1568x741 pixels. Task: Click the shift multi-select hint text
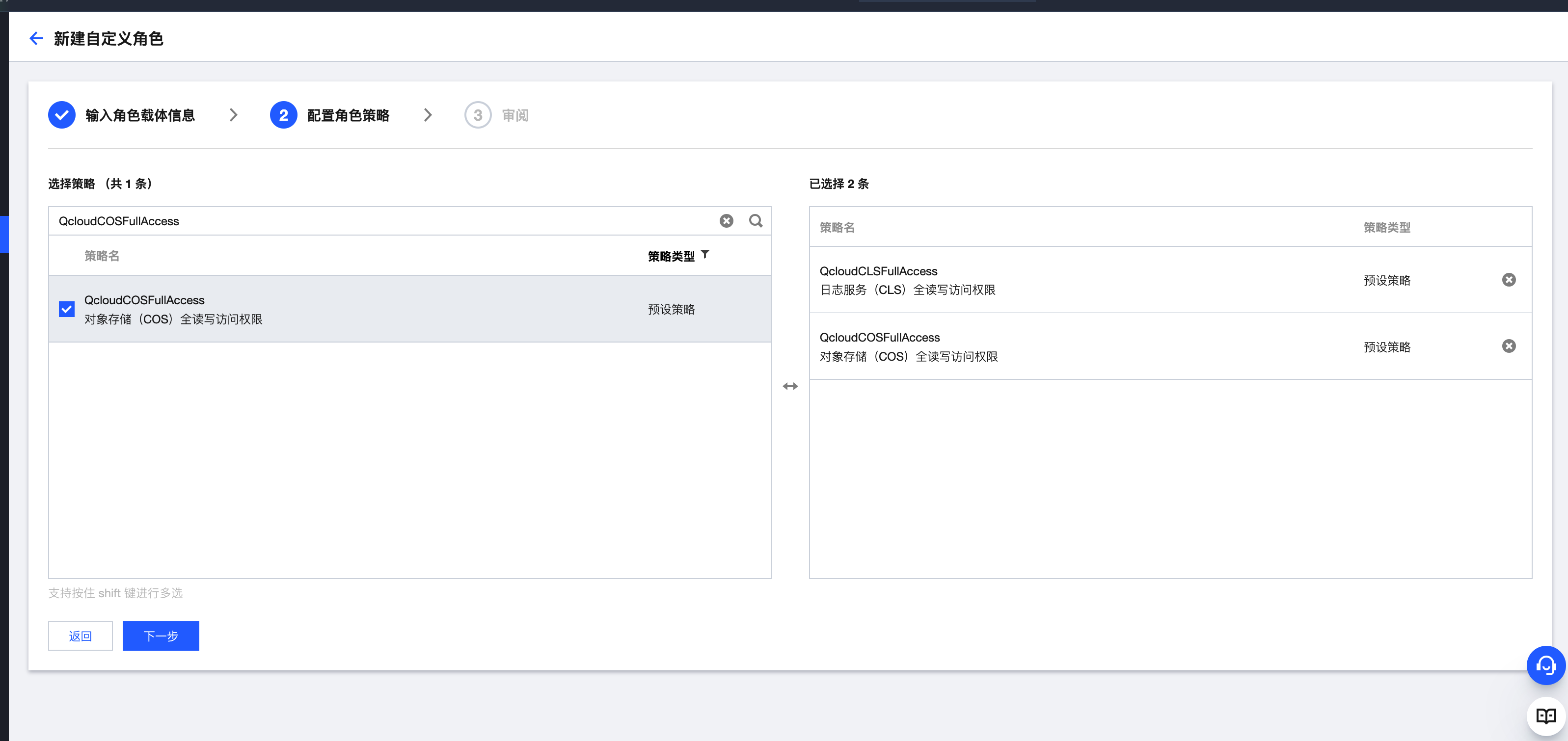coord(116,593)
